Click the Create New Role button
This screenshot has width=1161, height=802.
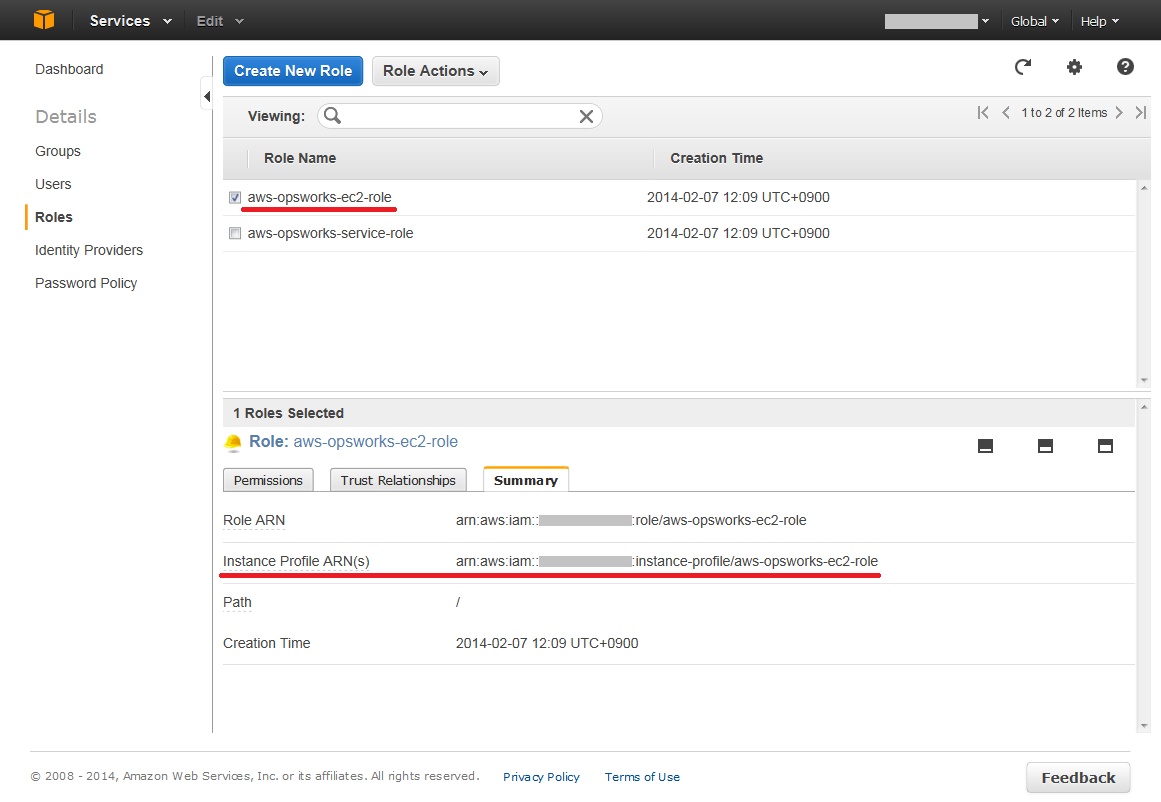[293, 71]
